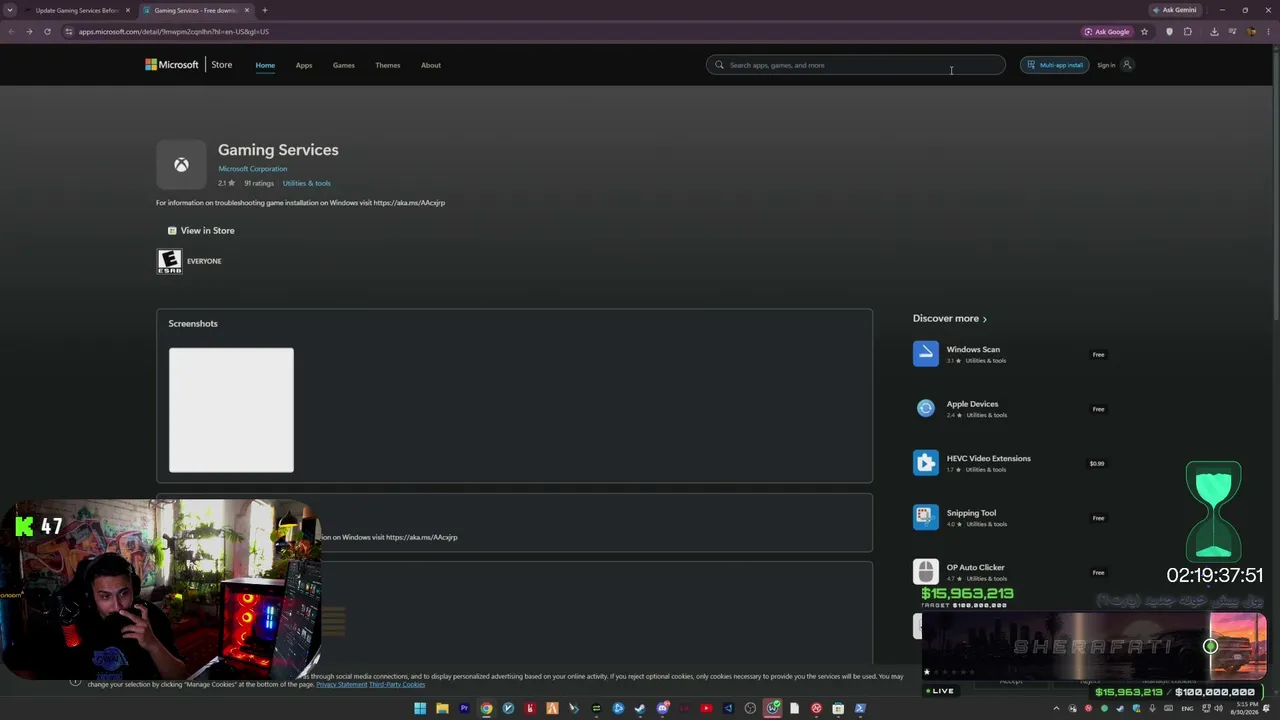Open the Xbox Gaming Services app icon
The width and height of the screenshot is (1280, 720).
click(181, 165)
